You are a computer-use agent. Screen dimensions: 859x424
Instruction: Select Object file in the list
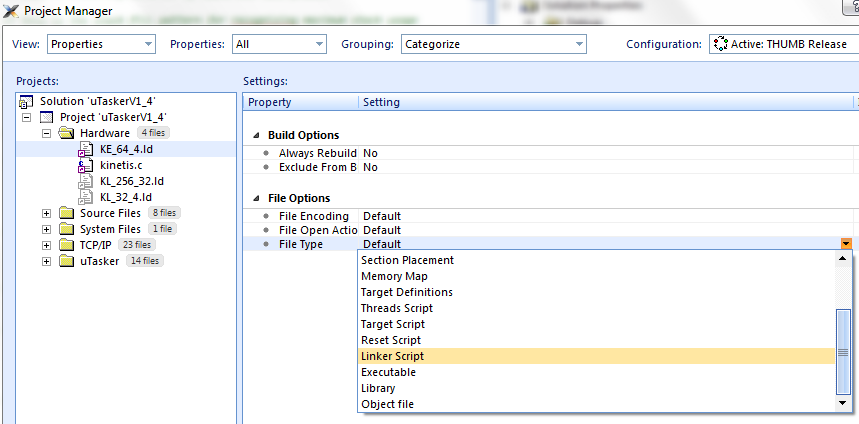pos(387,404)
